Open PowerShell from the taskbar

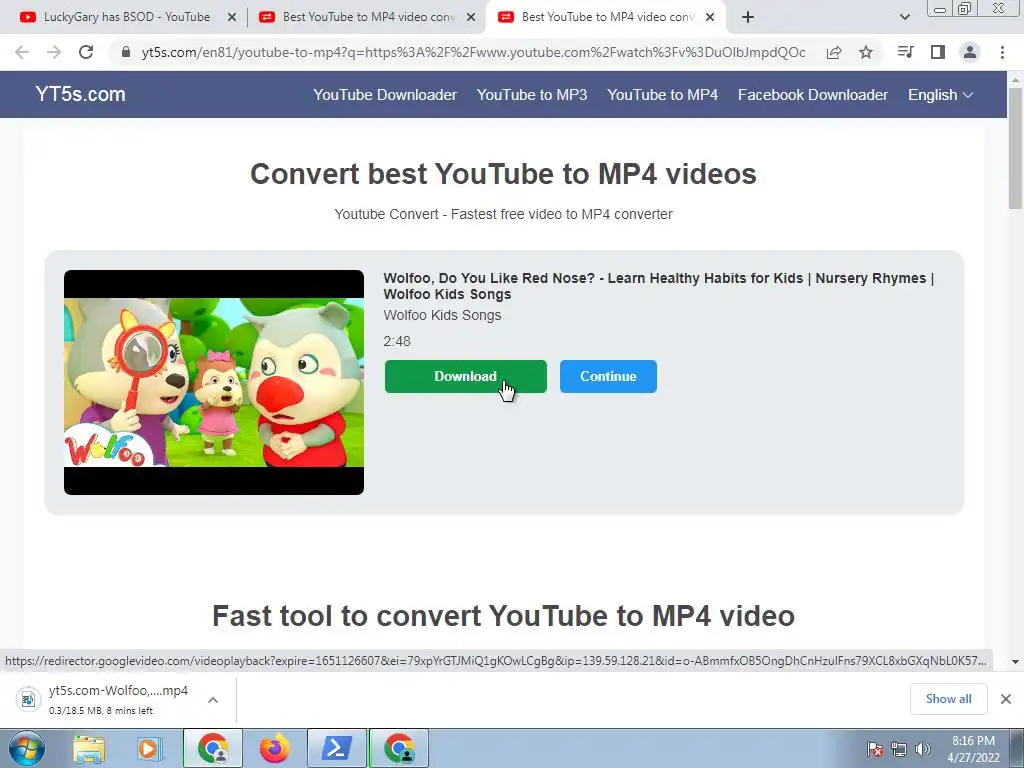pyautogui.click(x=336, y=748)
